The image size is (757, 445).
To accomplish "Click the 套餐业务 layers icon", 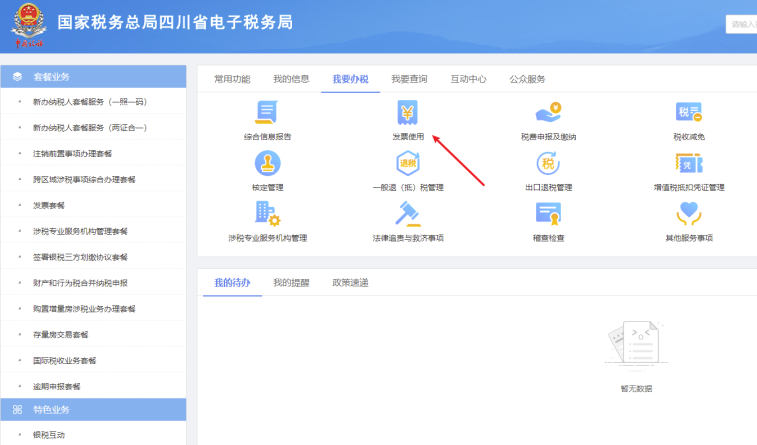I will point(17,77).
